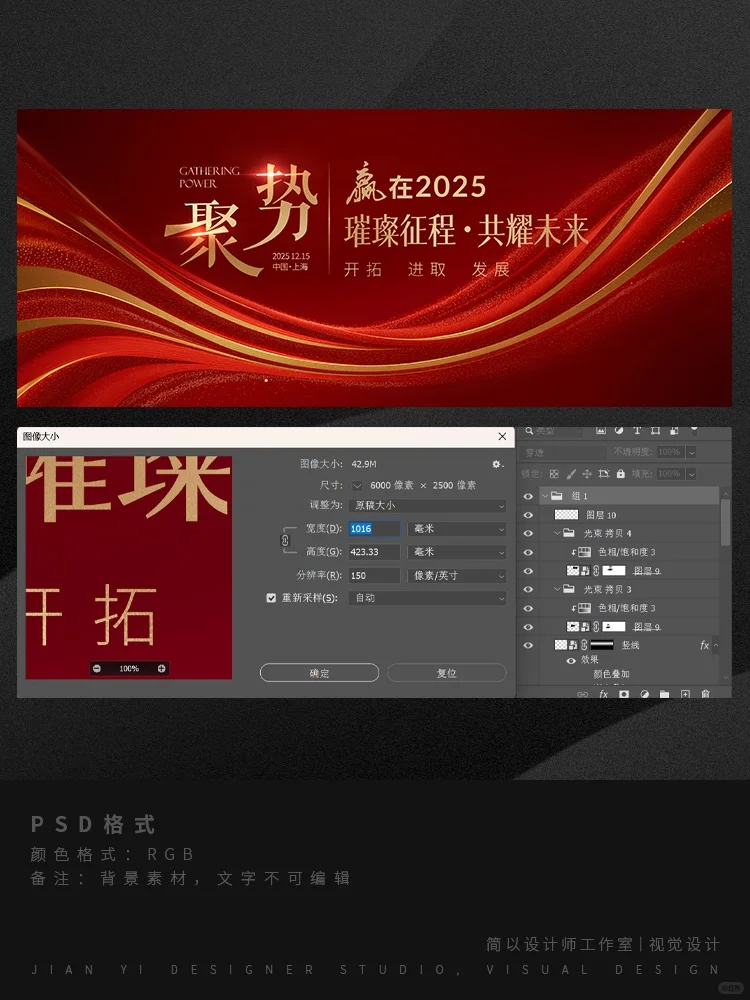The width and height of the screenshot is (750, 1000).
Task: Open the width unit 毫米 dropdown
Action: (x=457, y=529)
